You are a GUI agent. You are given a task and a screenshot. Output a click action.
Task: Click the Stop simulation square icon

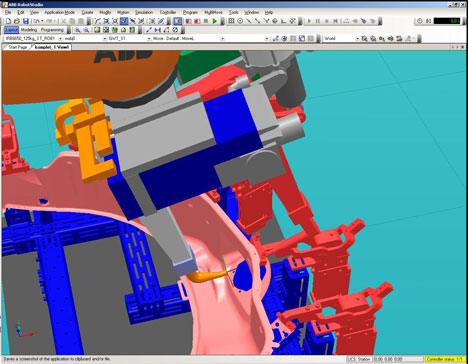point(206,21)
